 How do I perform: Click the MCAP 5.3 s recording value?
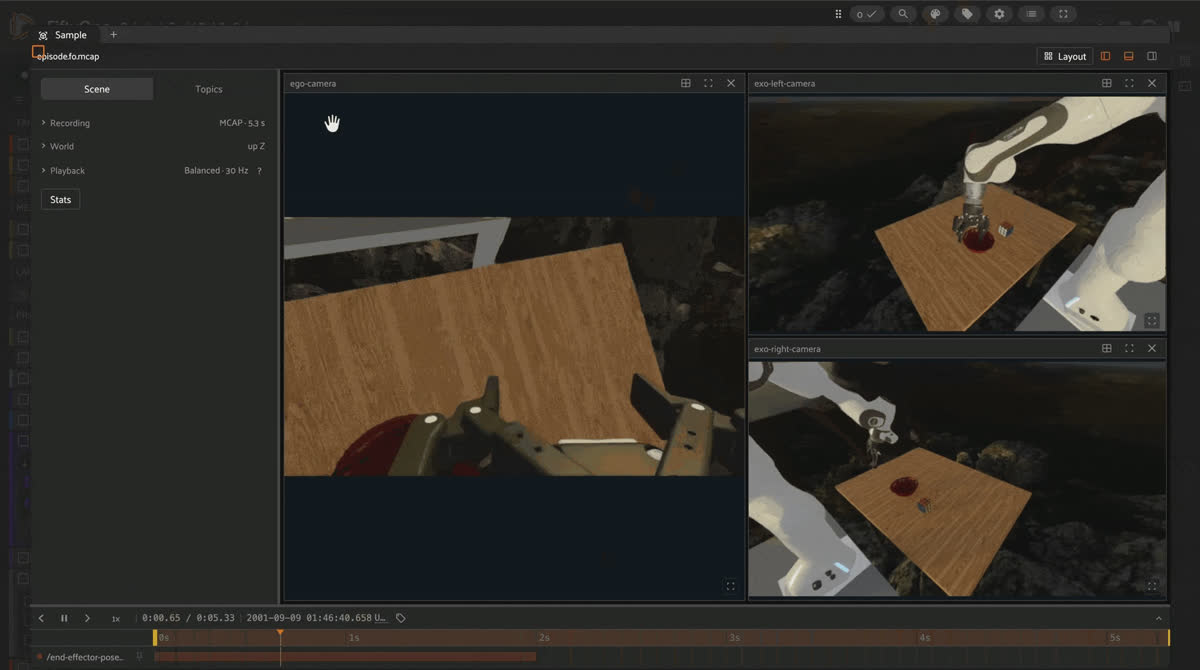pos(242,123)
